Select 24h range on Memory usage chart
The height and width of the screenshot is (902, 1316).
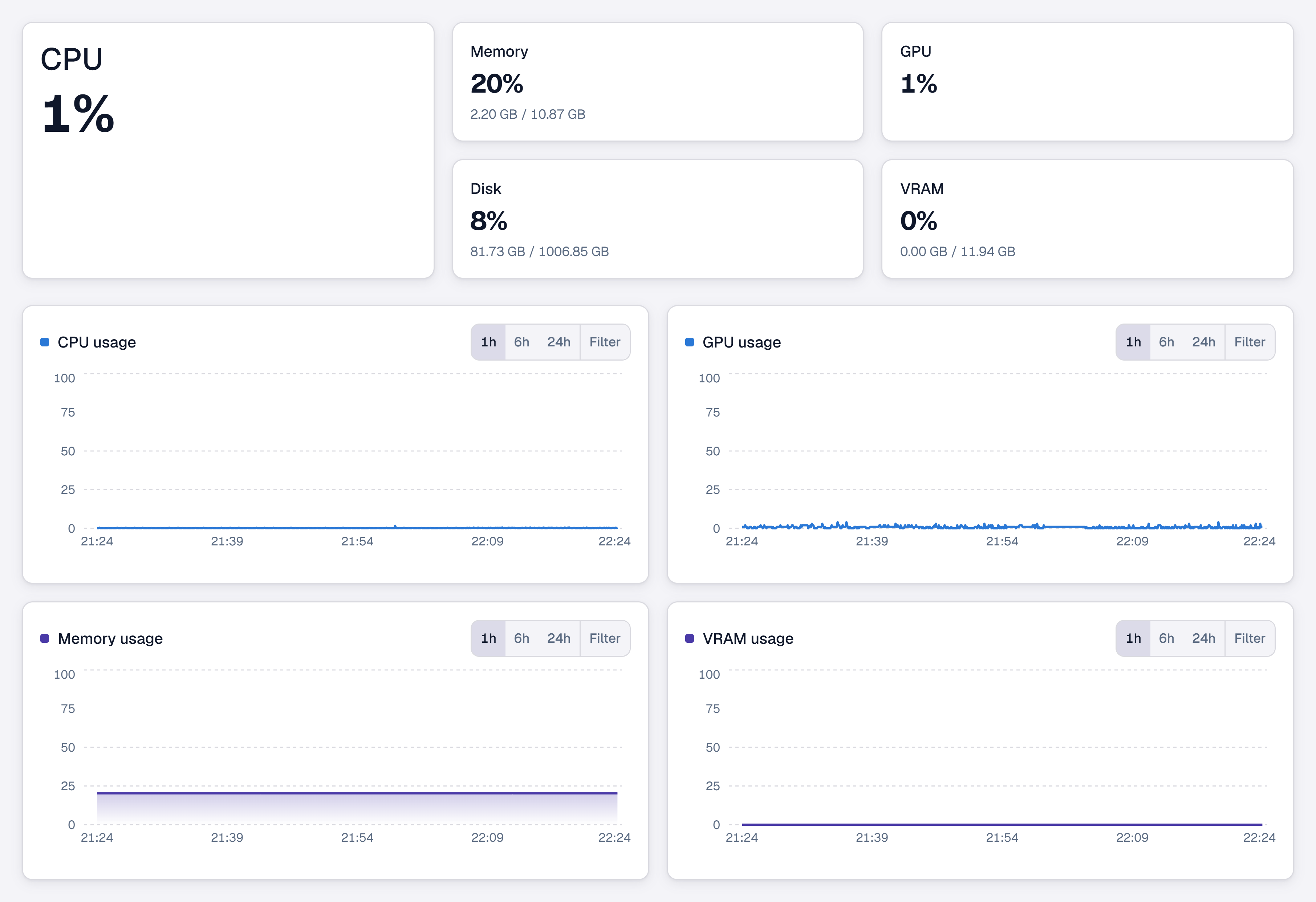point(559,638)
